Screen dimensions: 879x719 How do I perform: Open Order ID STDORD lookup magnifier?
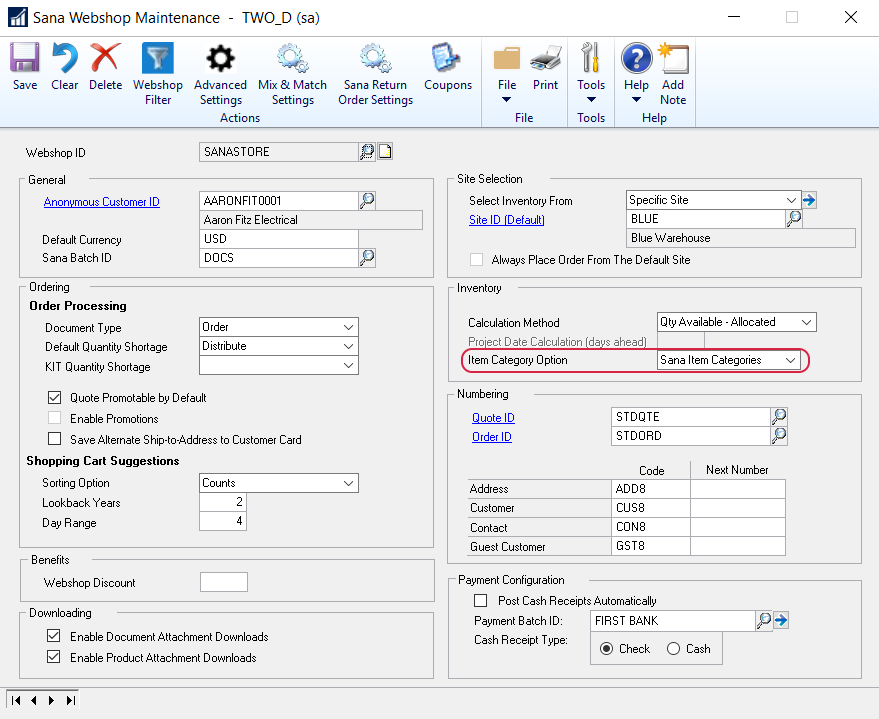tap(779, 435)
